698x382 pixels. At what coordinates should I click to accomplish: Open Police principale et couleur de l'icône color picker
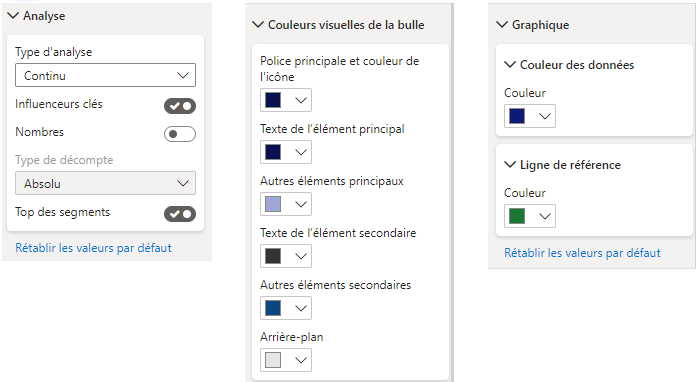[286, 100]
